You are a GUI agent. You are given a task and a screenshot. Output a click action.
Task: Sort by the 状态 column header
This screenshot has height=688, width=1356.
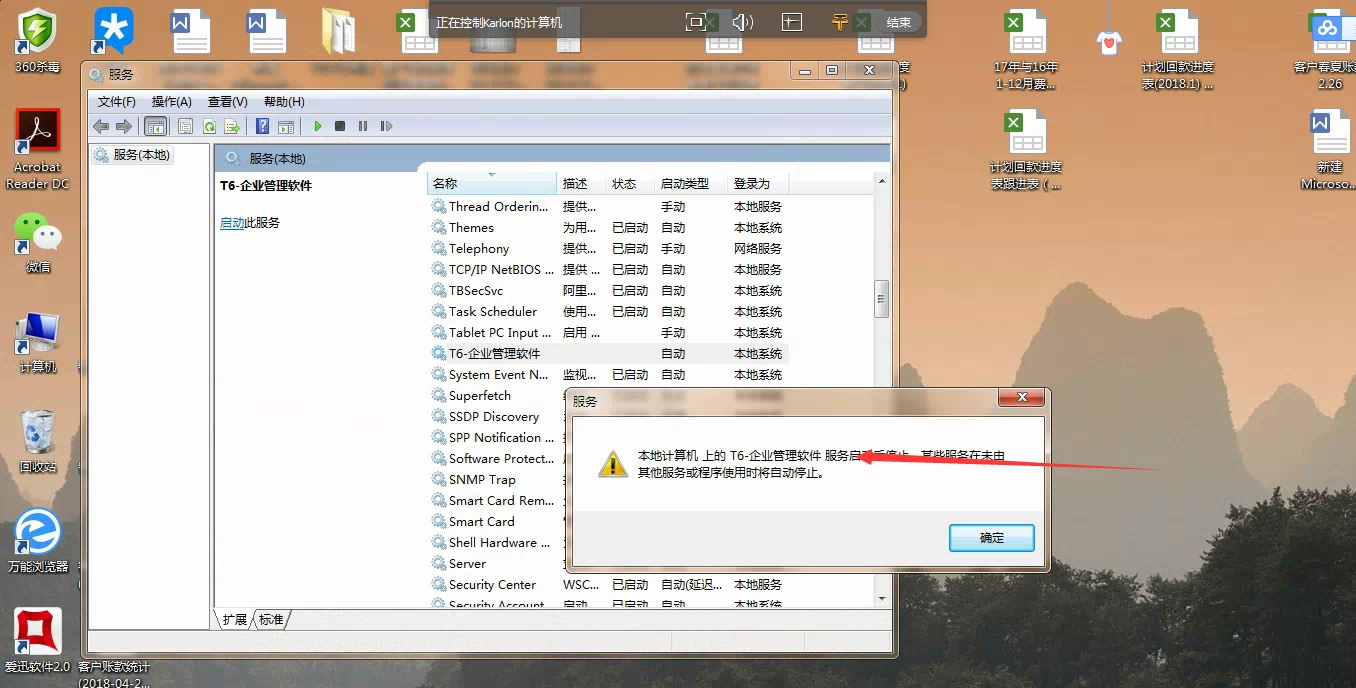pyautogui.click(x=630, y=183)
